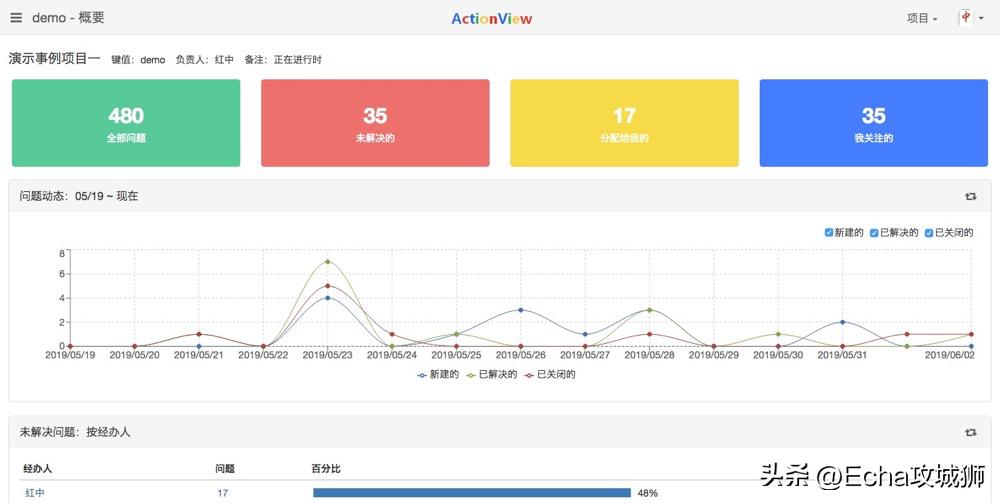The width and height of the screenshot is (1000, 503).
Task: Uncheck the 已解决的 checkbox
Action: tap(874, 233)
